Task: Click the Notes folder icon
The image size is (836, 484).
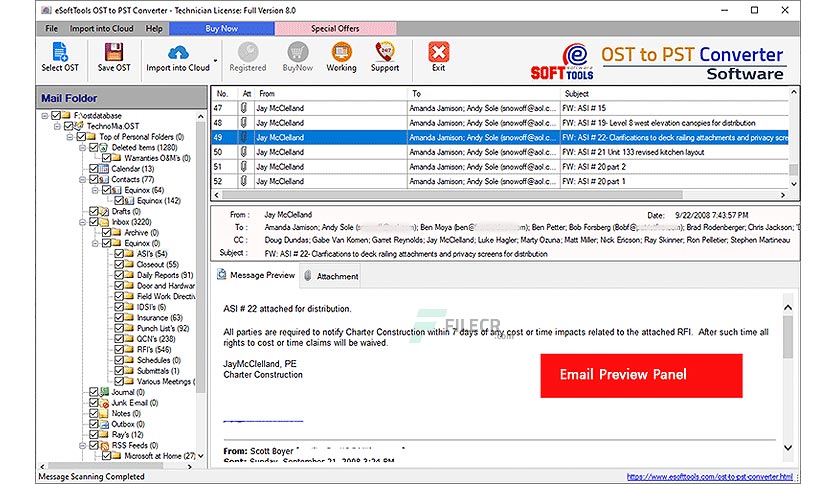Action: click(x=104, y=414)
